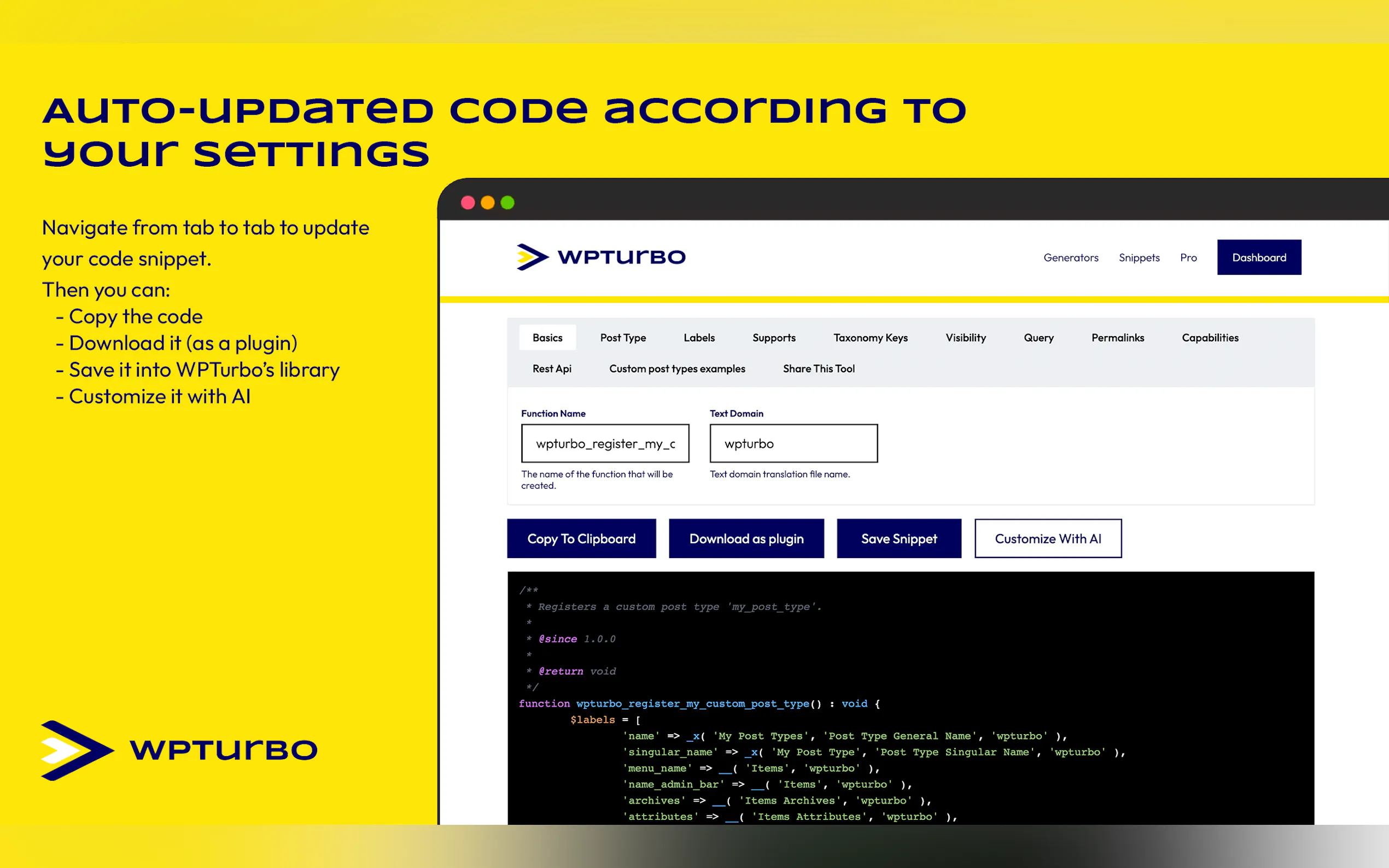Go to the Visibility tab
1389x868 pixels.
[x=965, y=338]
